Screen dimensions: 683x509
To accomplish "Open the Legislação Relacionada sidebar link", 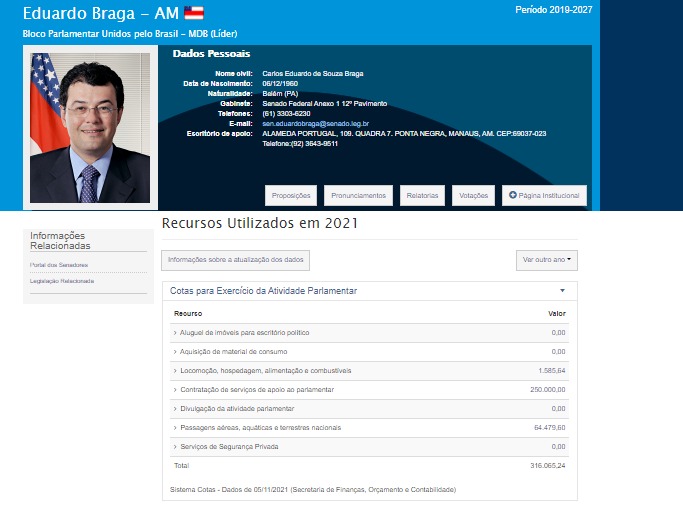I will pyautogui.click(x=62, y=281).
